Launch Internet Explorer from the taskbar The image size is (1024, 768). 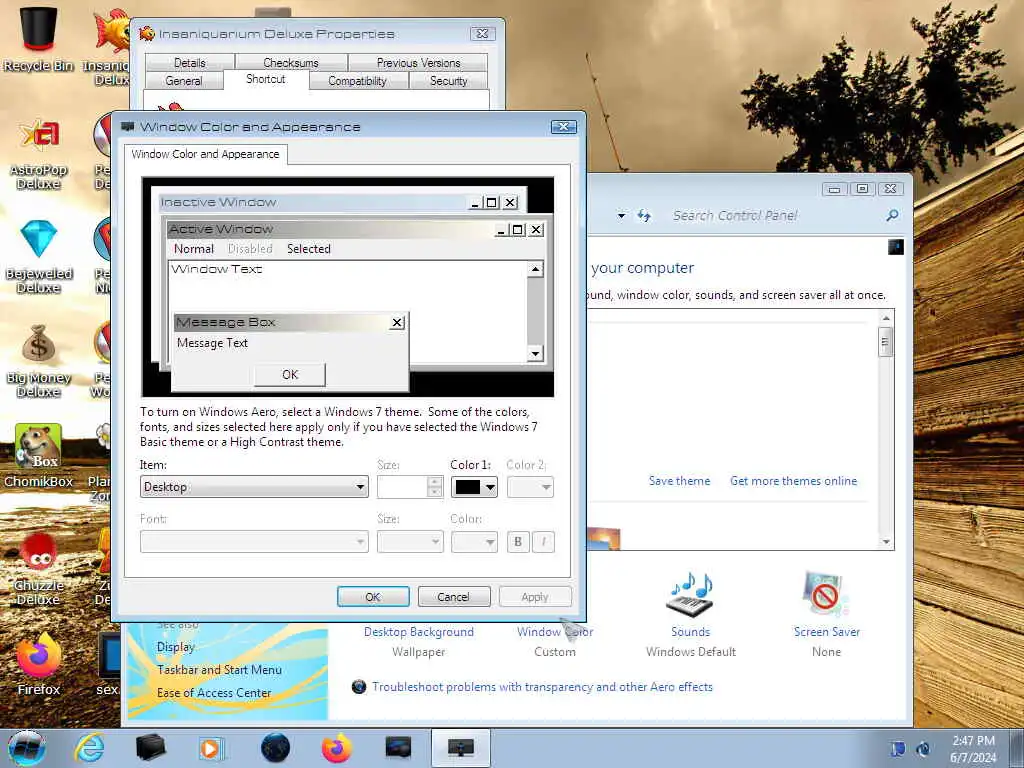point(89,748)
